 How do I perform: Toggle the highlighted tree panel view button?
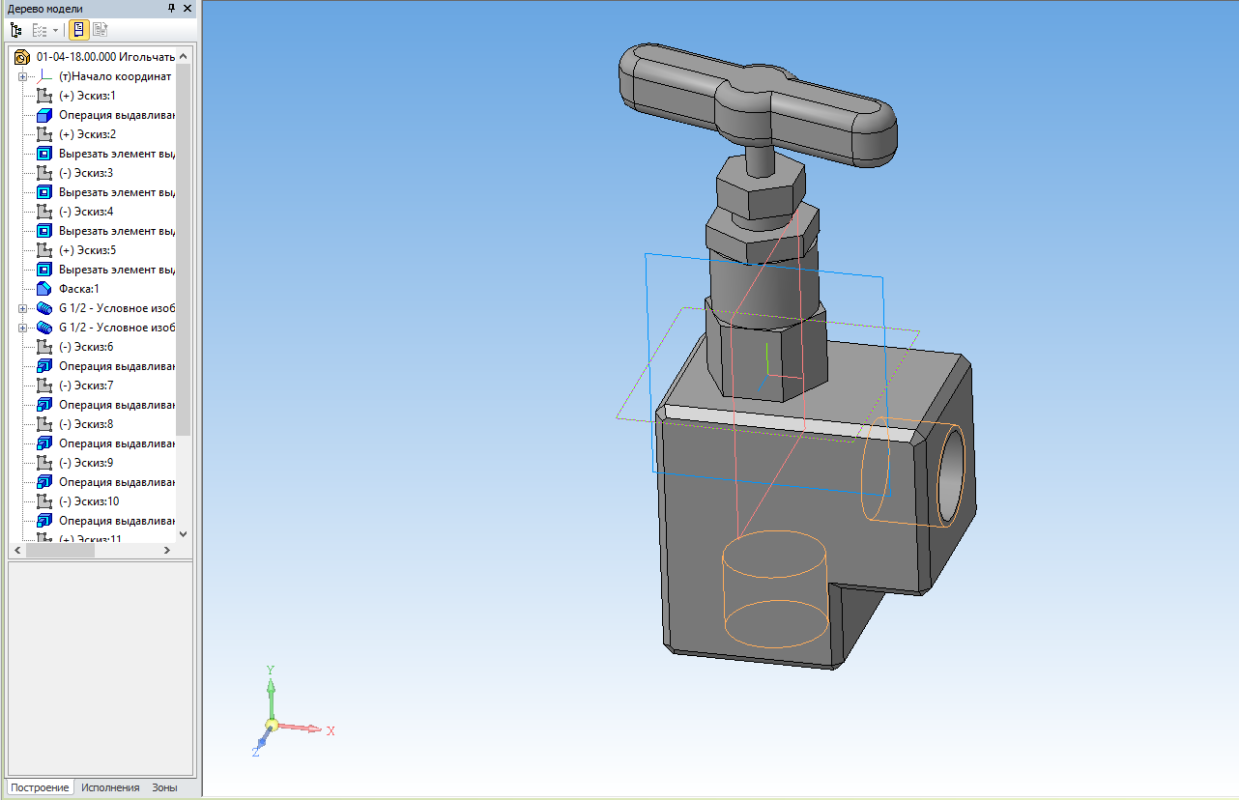click(78, 30)
